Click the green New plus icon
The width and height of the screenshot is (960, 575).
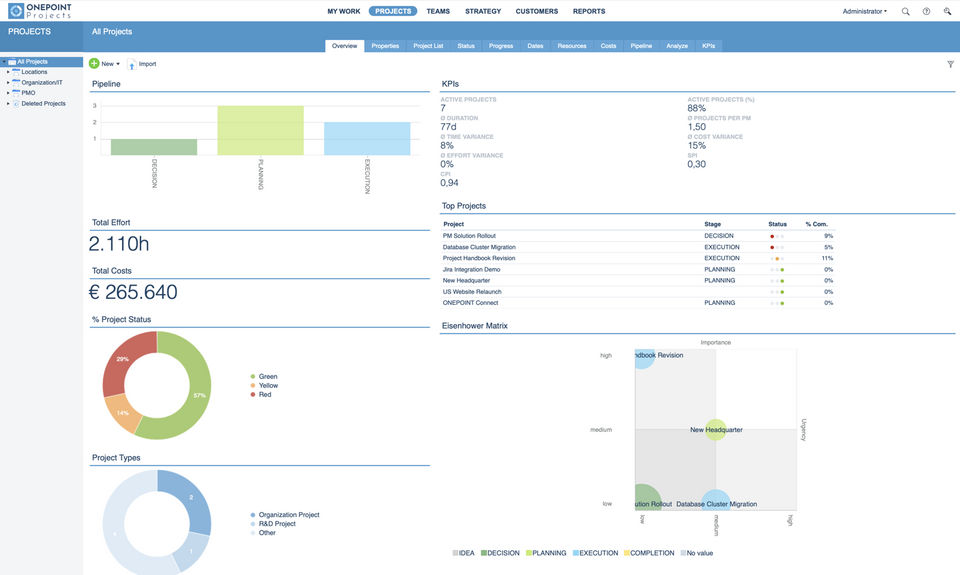pyautogui.click(x=94, y=64)
